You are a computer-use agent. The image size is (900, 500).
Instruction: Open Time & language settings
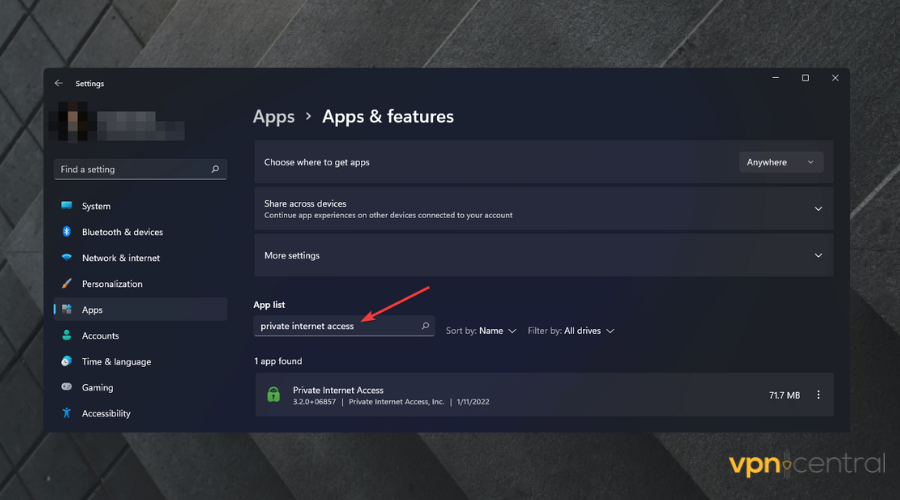pyautogui.click(x=116, y=362)
